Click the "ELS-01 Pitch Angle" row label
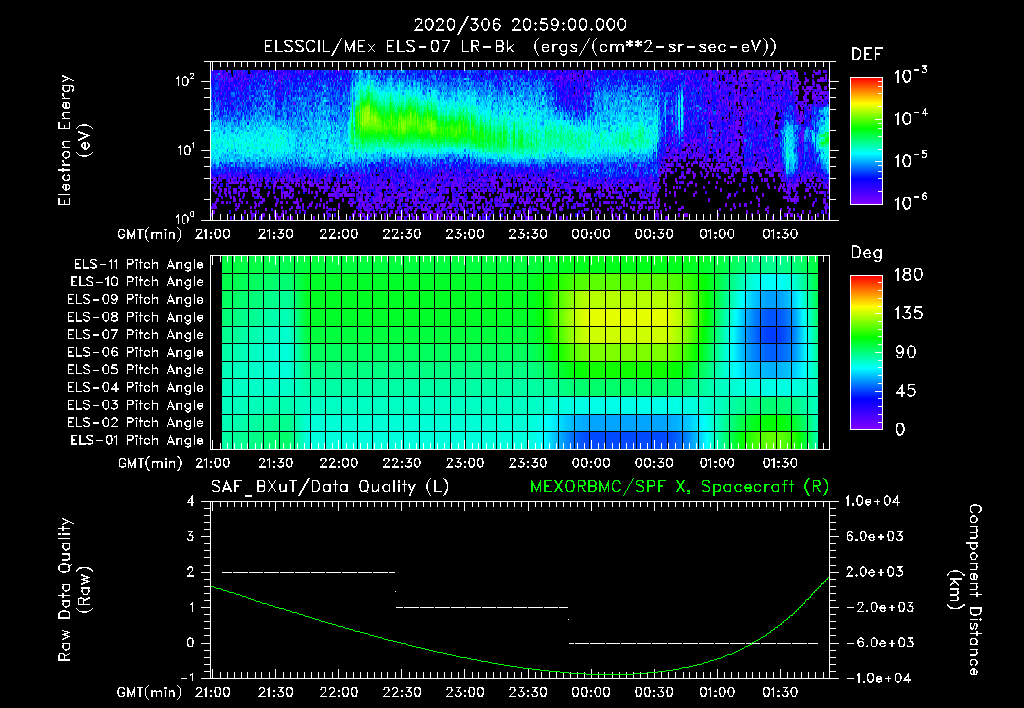Screen dimensions: 1024x708 (x=137, y=441)
